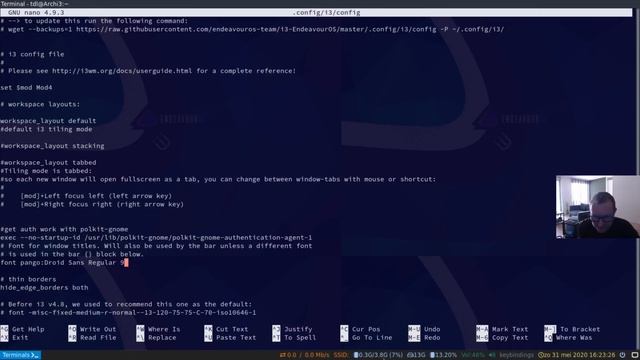Click the volume indicator in the status bar
Viewport: 640px width, 360px height.
[x=478, y=355]
